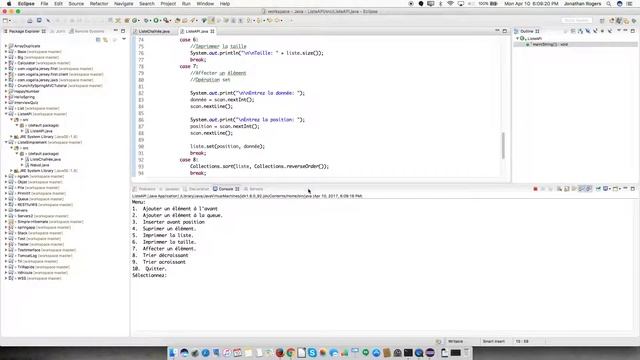Screen dimensions: 640x360
Task: Open the Navigate menu
Action: (123, 4)
